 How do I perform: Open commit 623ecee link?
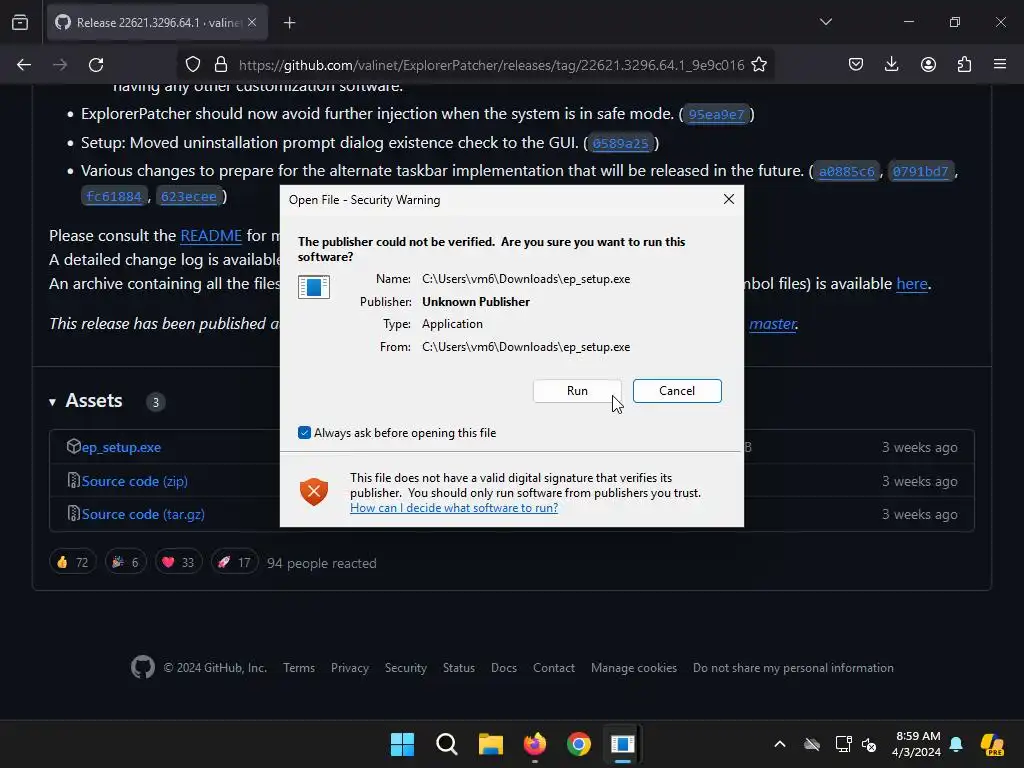click(188, 197)
